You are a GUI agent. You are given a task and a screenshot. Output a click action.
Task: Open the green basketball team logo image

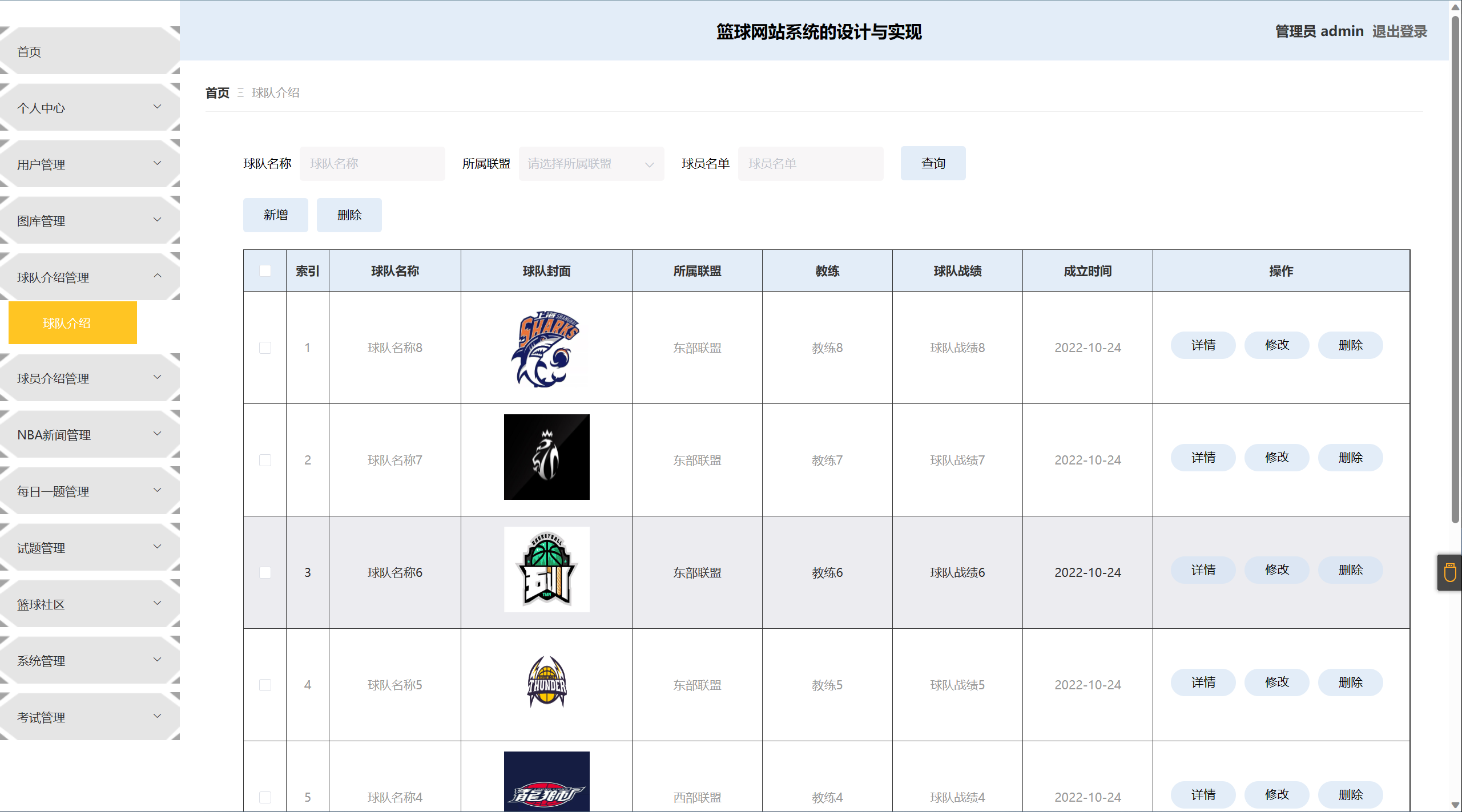546,569
